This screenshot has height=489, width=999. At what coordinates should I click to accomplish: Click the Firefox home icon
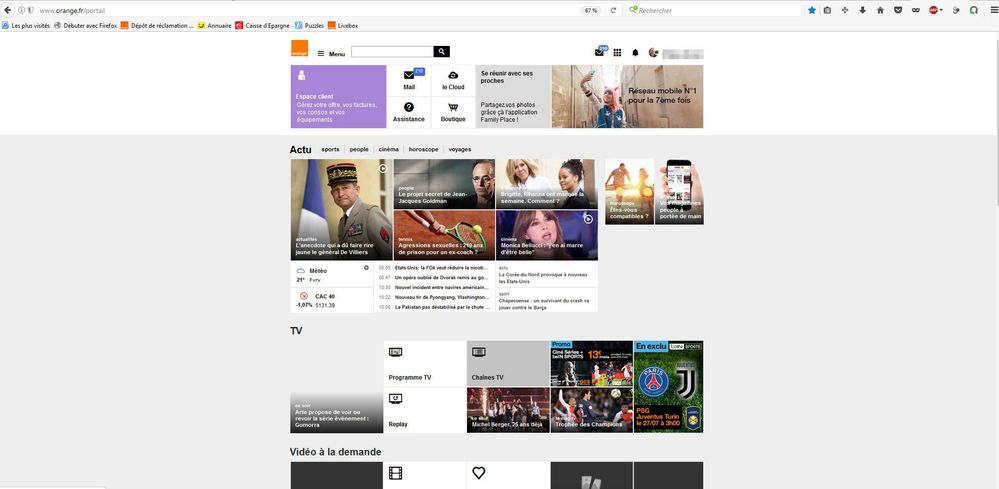click(880, 10)
